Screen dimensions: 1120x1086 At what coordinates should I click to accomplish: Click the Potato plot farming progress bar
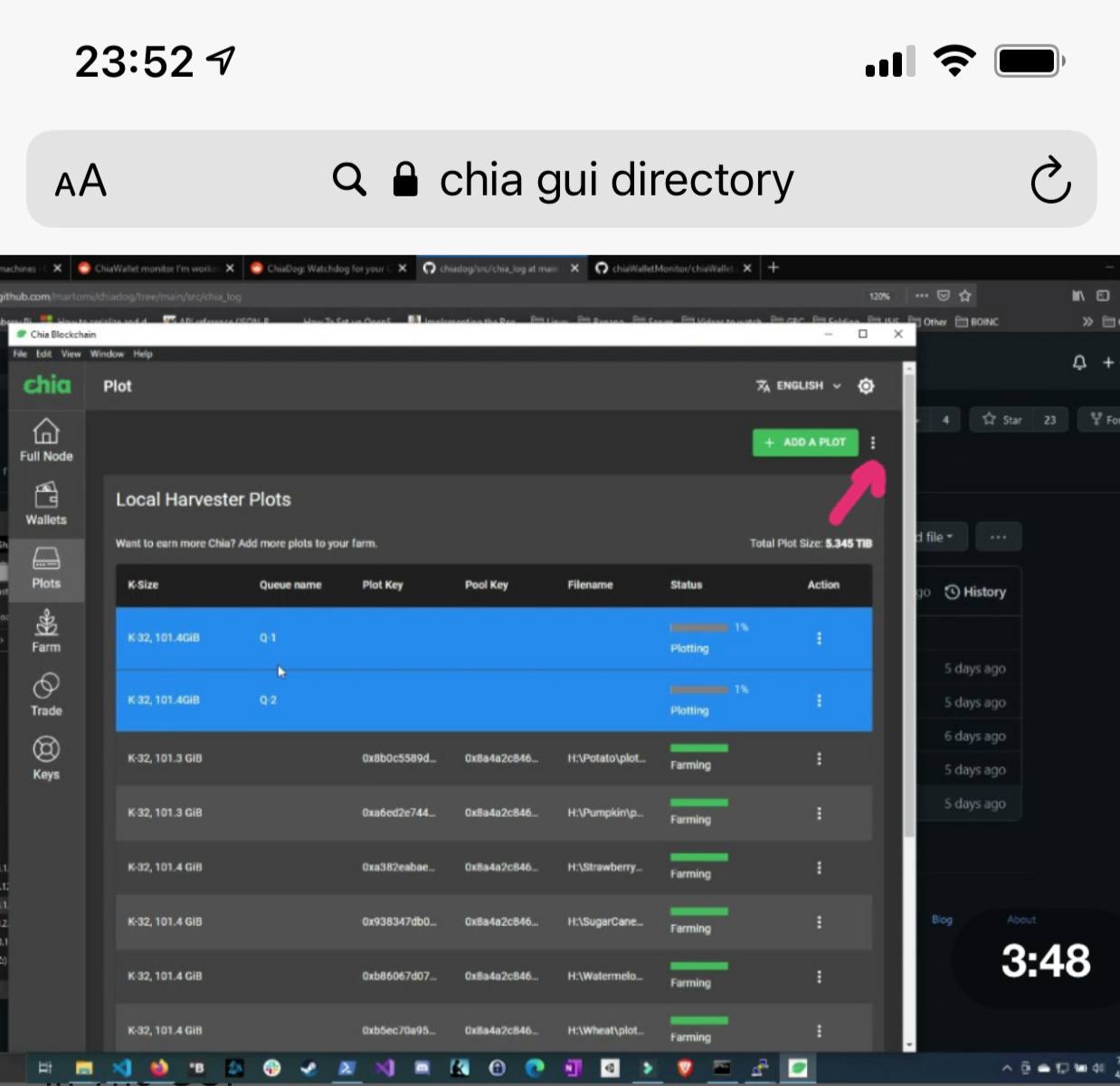pos(698,748)
